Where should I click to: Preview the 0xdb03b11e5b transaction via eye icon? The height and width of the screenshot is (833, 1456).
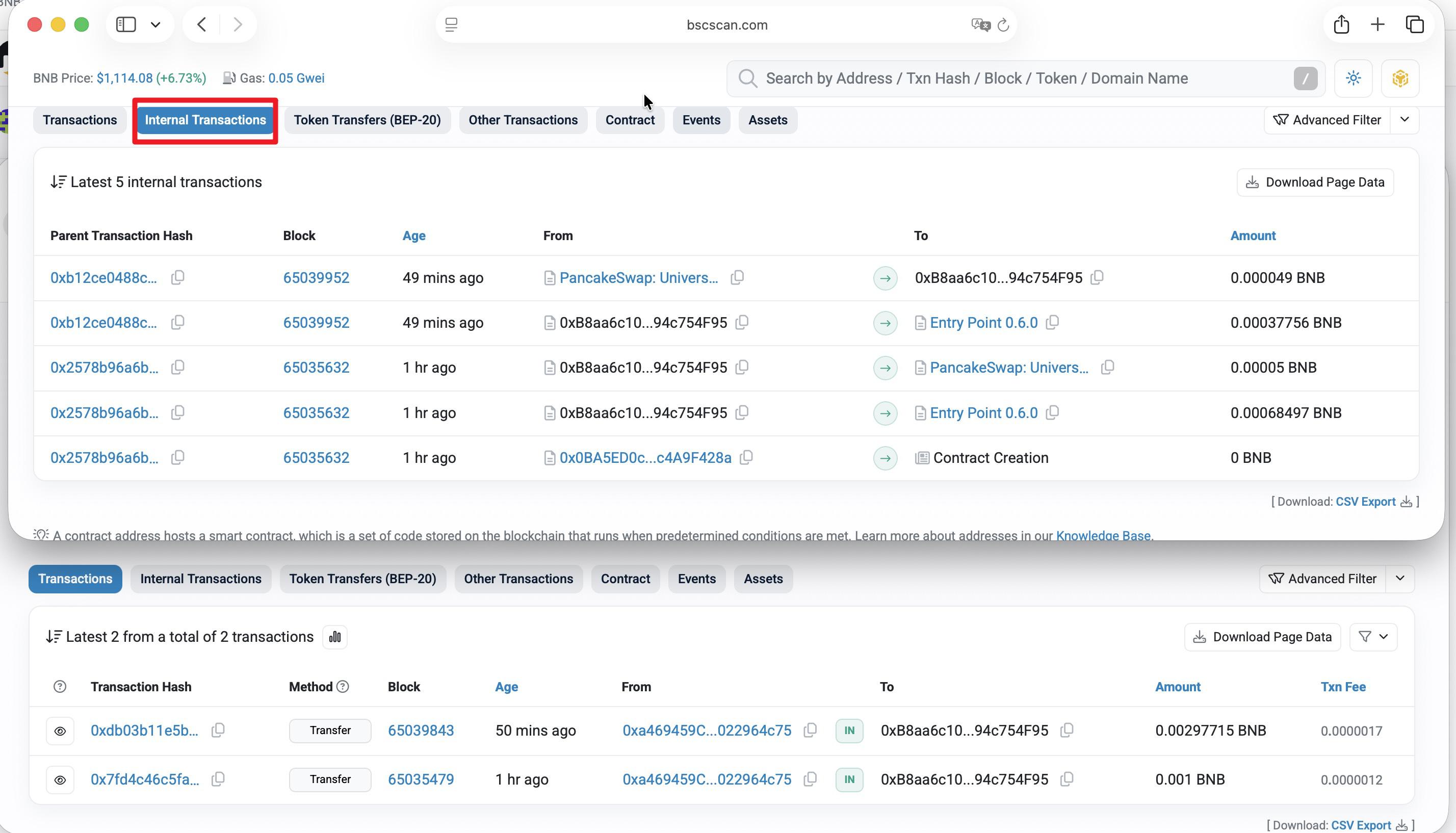click(60, 731)
